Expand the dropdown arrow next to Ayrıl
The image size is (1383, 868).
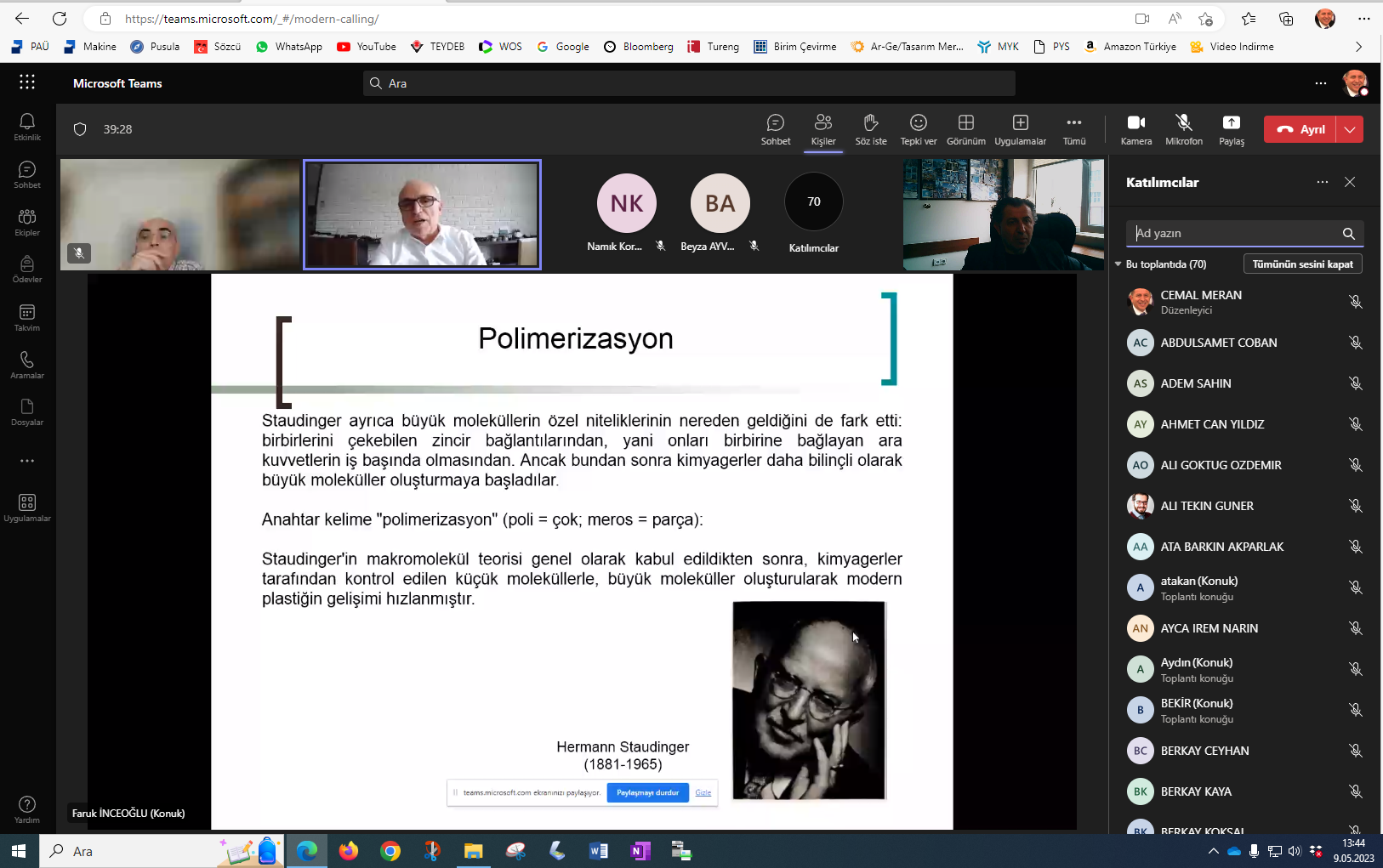[x=1350, y=129]
